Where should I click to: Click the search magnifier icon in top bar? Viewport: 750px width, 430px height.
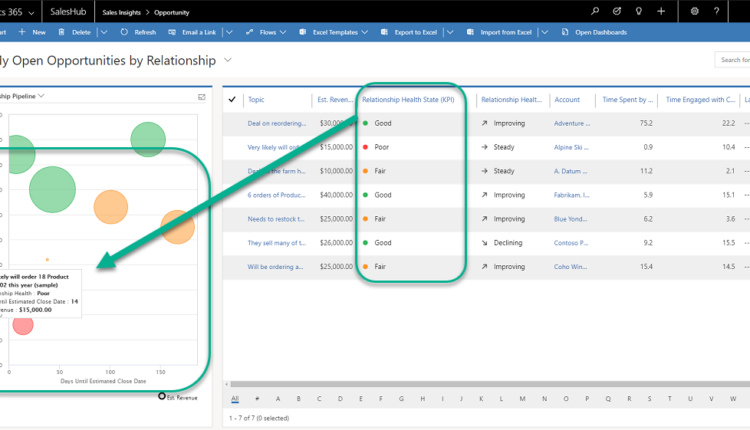pyautogui.click(x=596, y=11)
